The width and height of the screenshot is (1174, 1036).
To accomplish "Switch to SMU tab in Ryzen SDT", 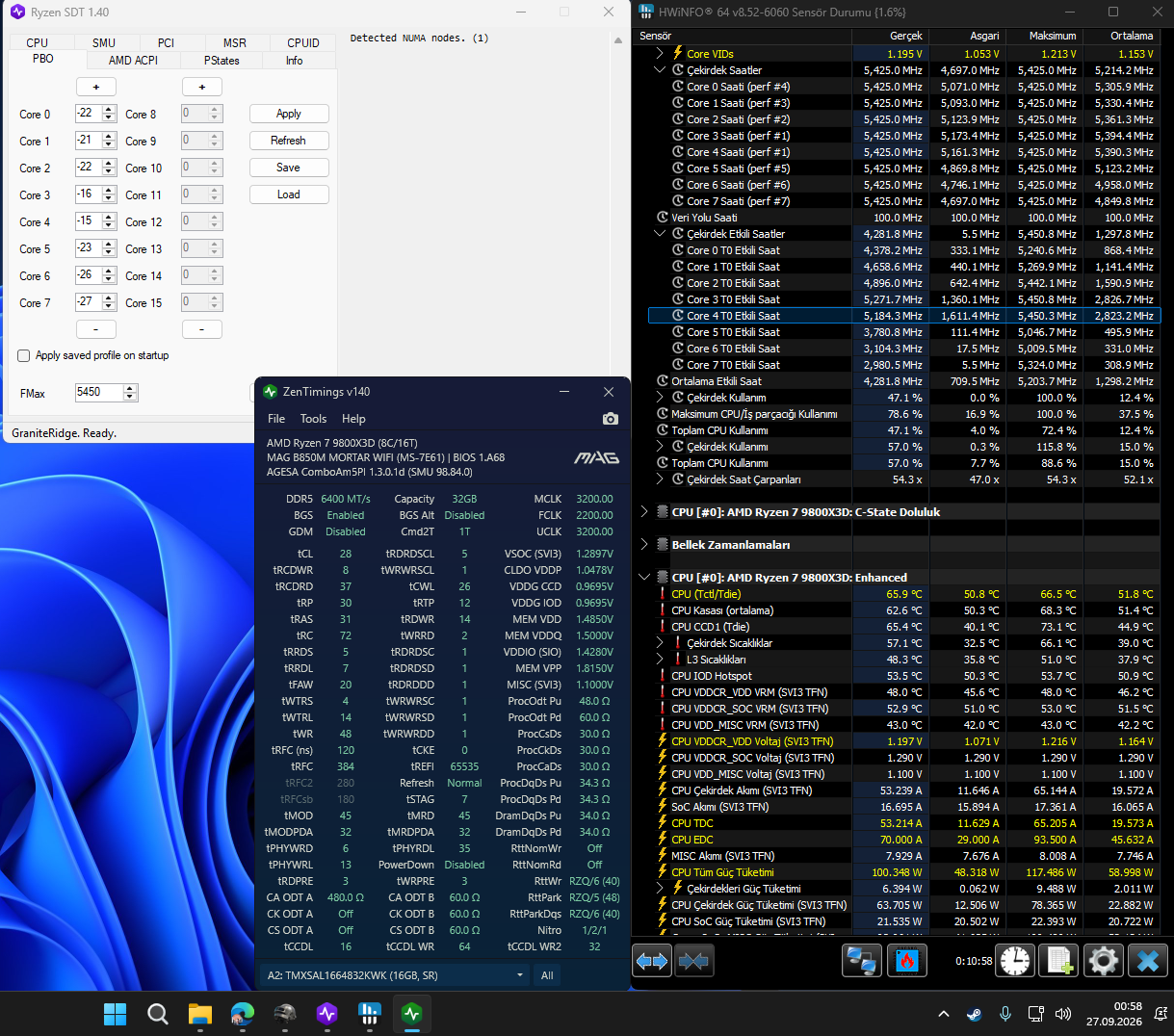I will coord(104,42).
